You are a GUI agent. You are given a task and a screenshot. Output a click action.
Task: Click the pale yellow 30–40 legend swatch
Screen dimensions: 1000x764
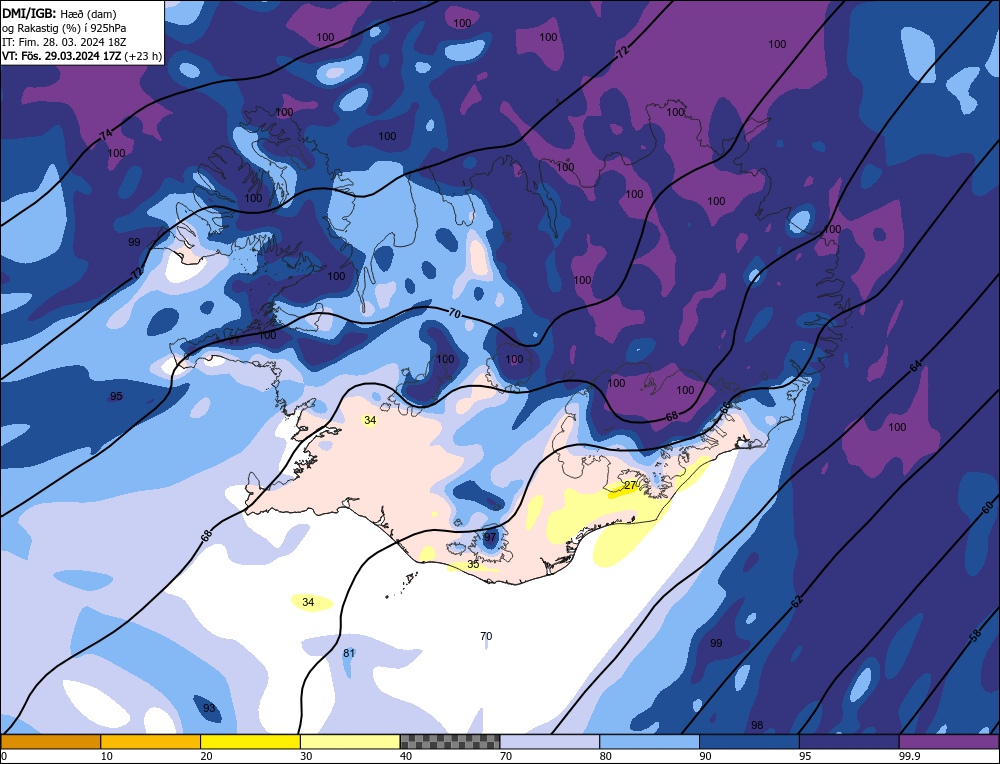[350, 742]
